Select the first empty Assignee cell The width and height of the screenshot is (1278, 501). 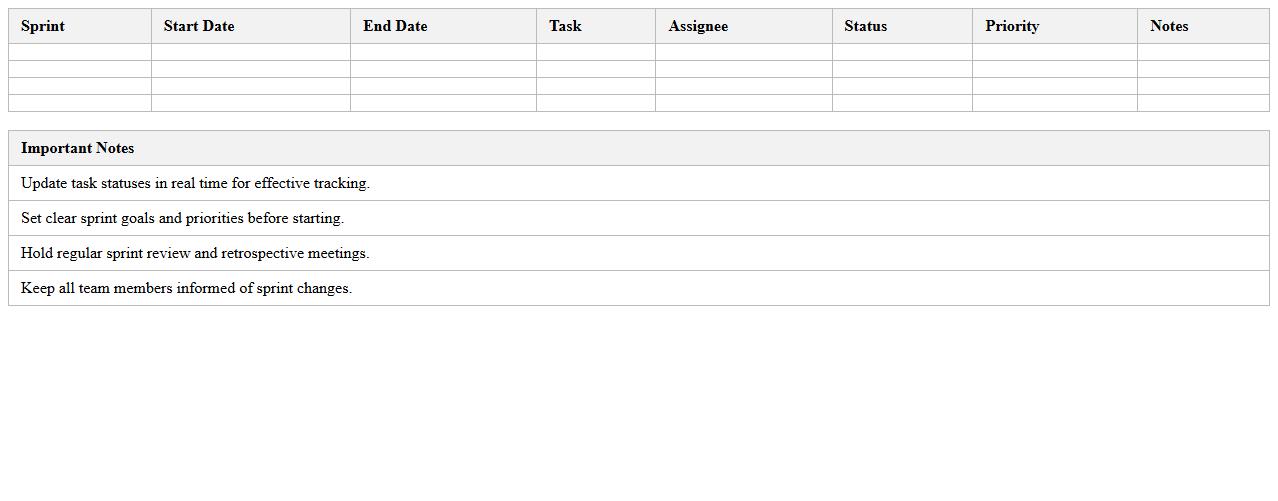pos(743,52)
